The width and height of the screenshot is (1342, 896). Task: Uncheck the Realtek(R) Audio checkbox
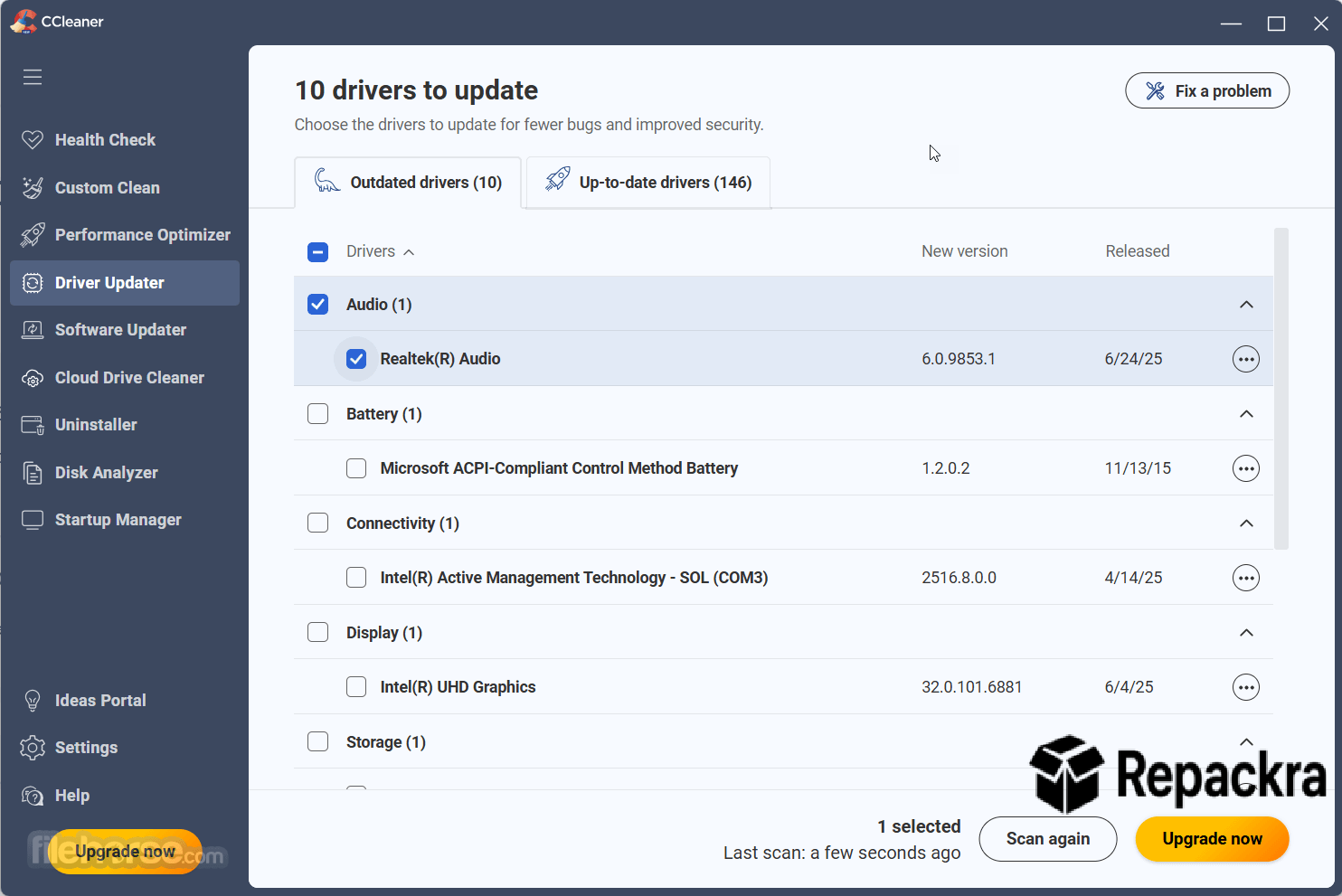point(356,359)
